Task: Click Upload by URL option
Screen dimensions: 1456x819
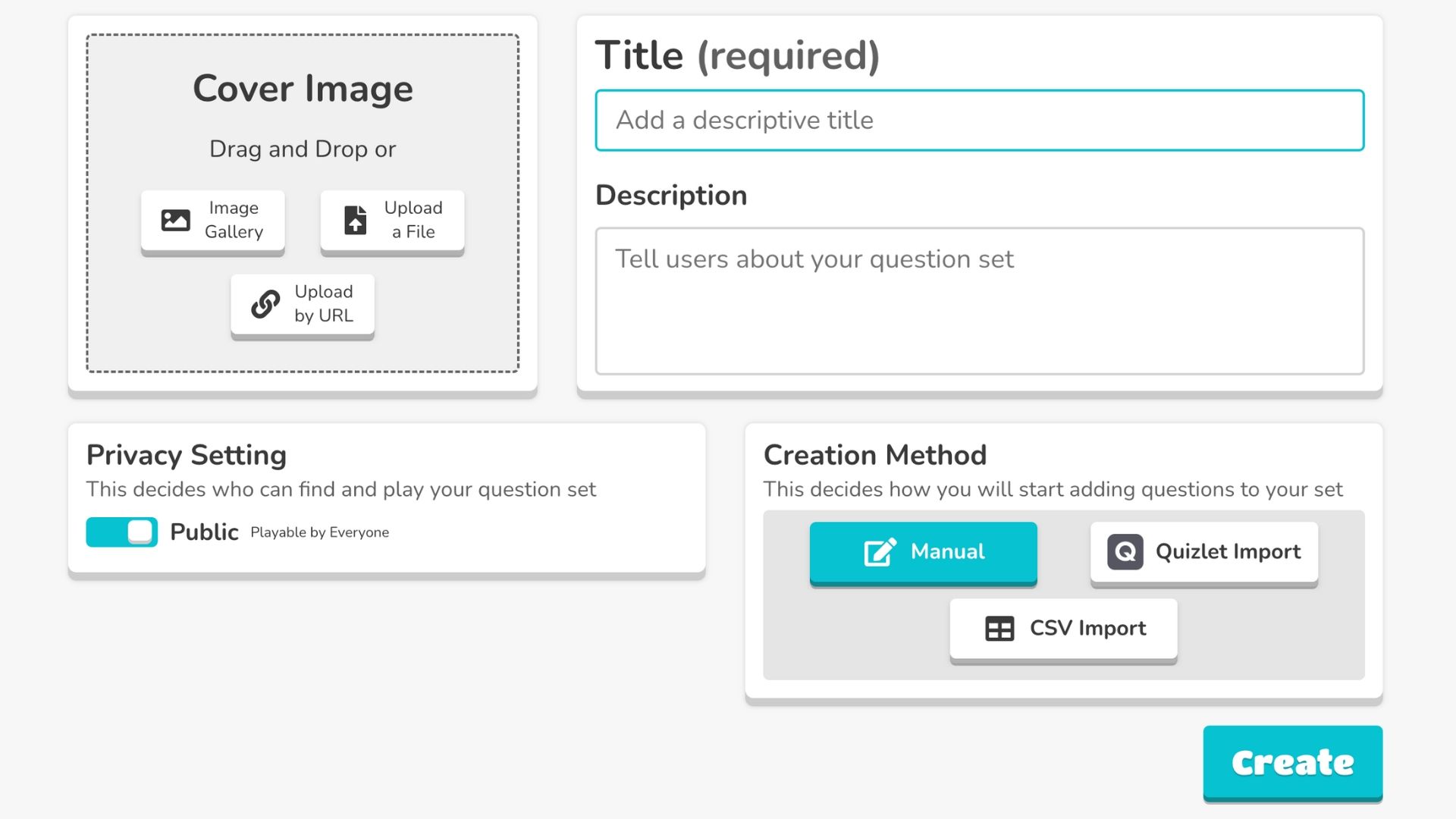Action: pos(302,303)
